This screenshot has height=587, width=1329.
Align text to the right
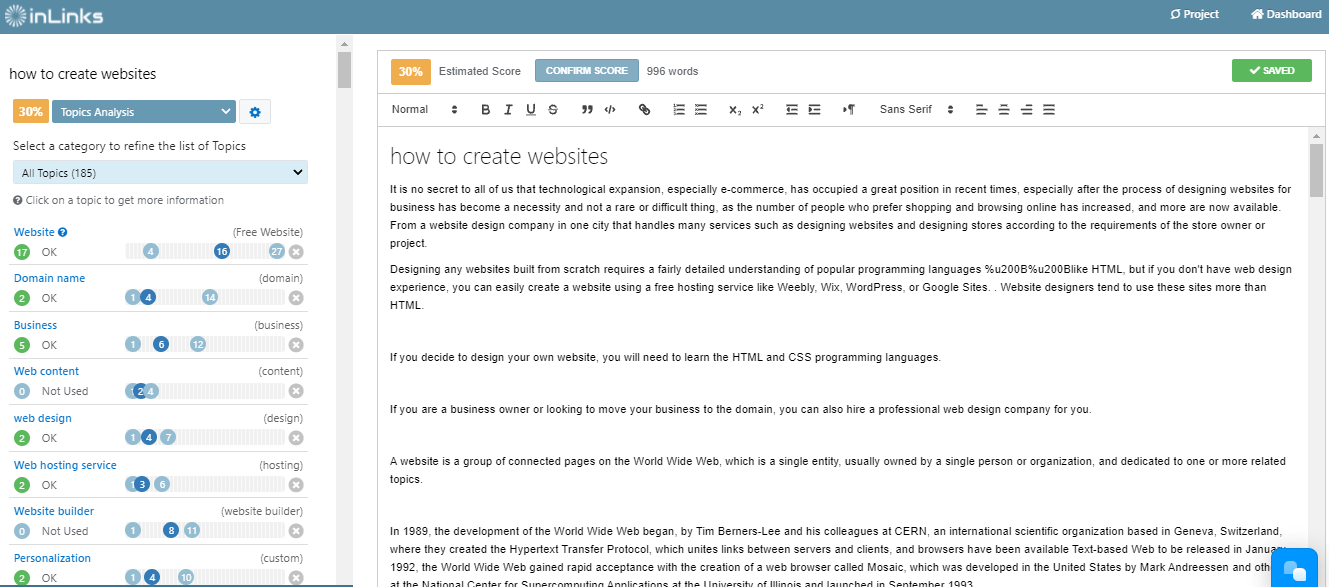(1026, 110)
